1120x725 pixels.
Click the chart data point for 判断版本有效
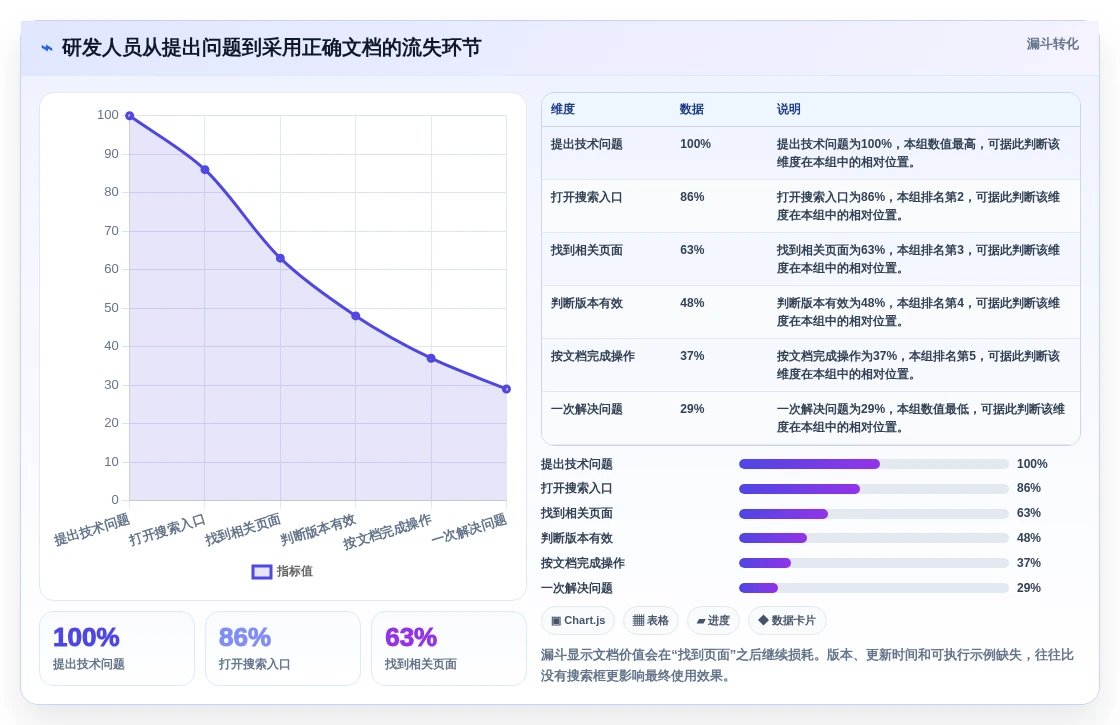click(356, 316)
